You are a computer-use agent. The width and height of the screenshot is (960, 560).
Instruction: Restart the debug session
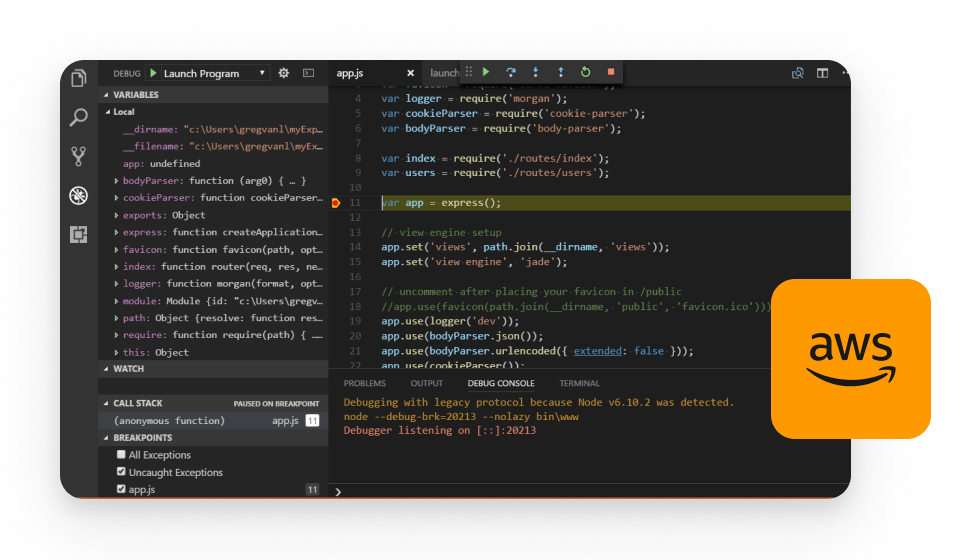(585, 72)
